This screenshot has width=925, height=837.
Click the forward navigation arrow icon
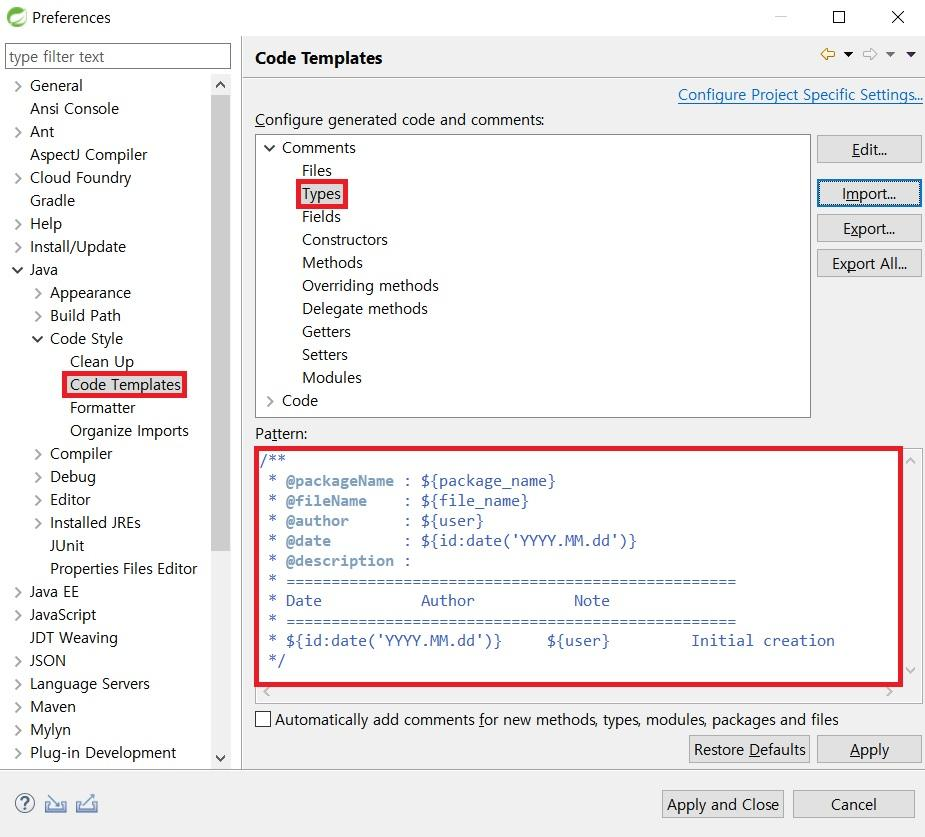click(870, 54)
